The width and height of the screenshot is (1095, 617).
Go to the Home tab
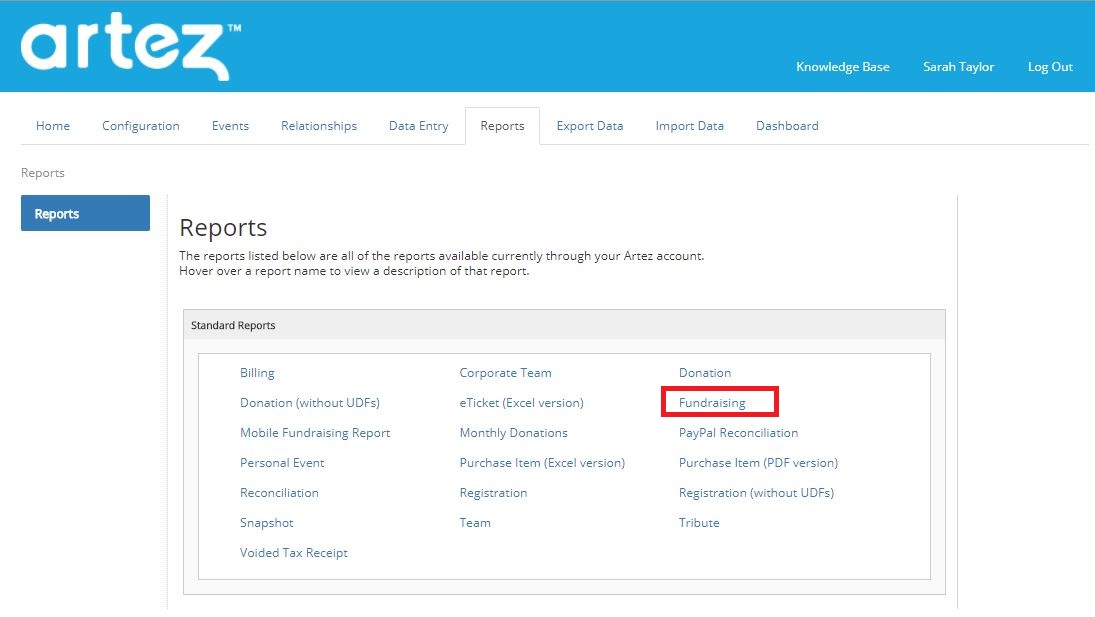(53, 126)
